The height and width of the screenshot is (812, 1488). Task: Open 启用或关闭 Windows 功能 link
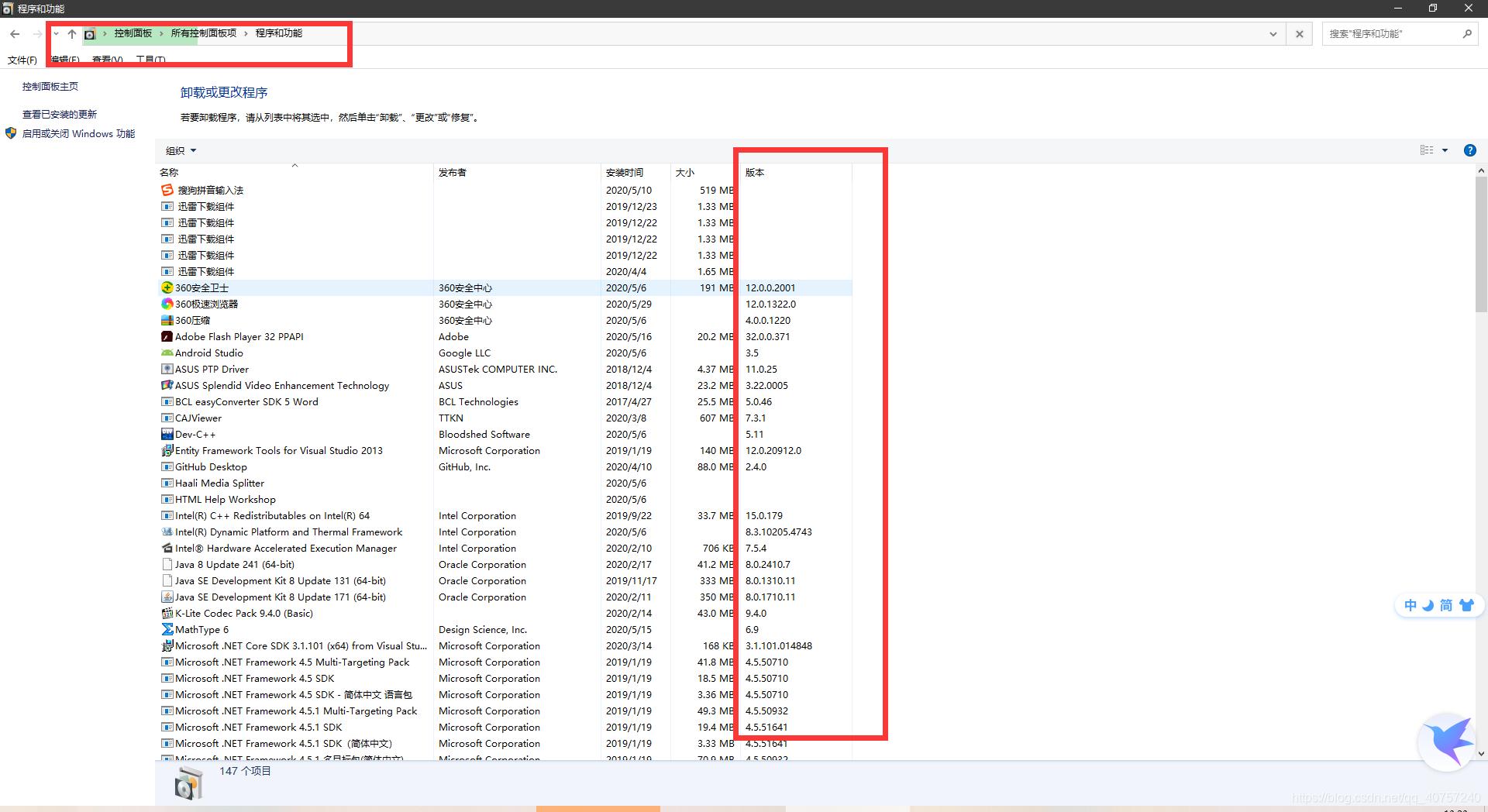coord(78,133)
